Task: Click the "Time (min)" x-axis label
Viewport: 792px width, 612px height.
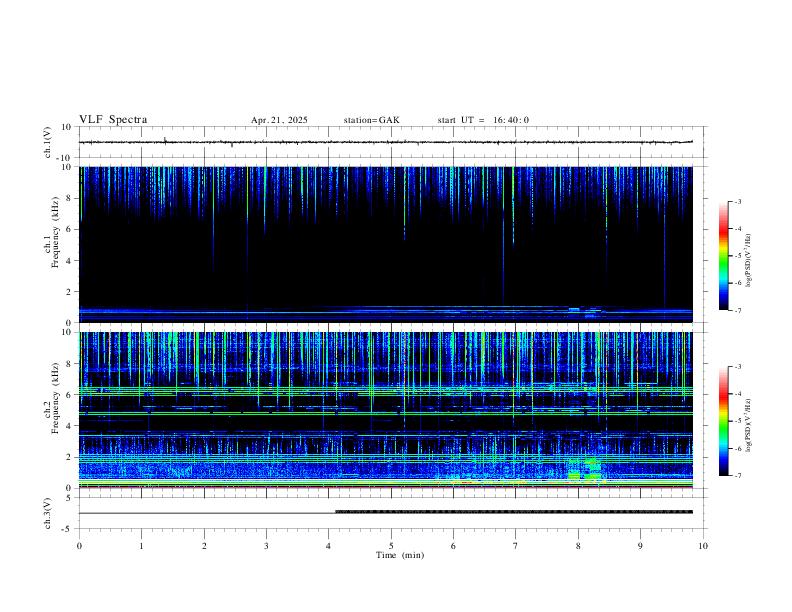Action: point(400,555)
